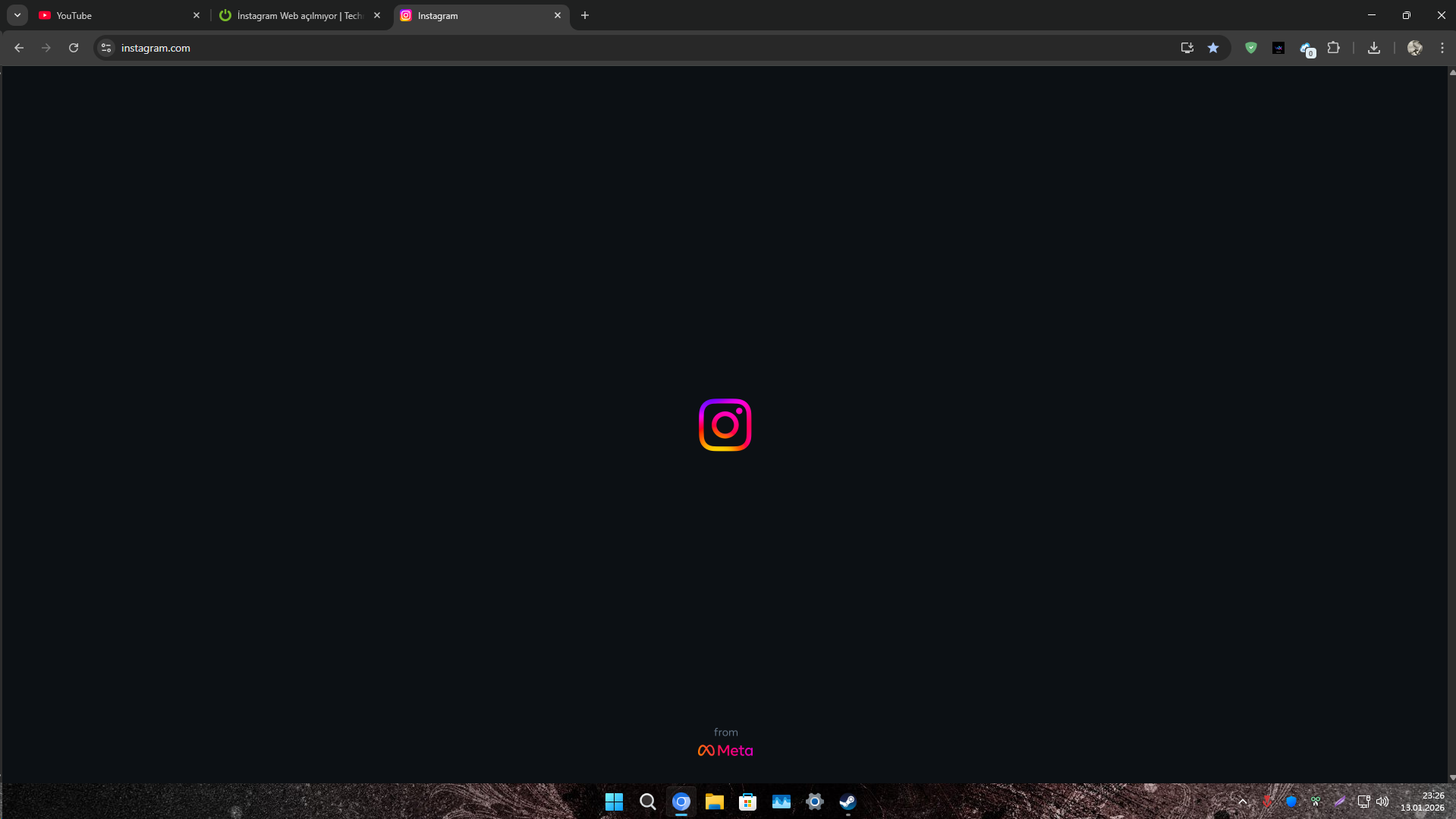The width and height of the screenshot is (1456, 819).
Task: Click the Chromium browser taskbar icon
Action: pyautogui.click(x=681, y=802)
